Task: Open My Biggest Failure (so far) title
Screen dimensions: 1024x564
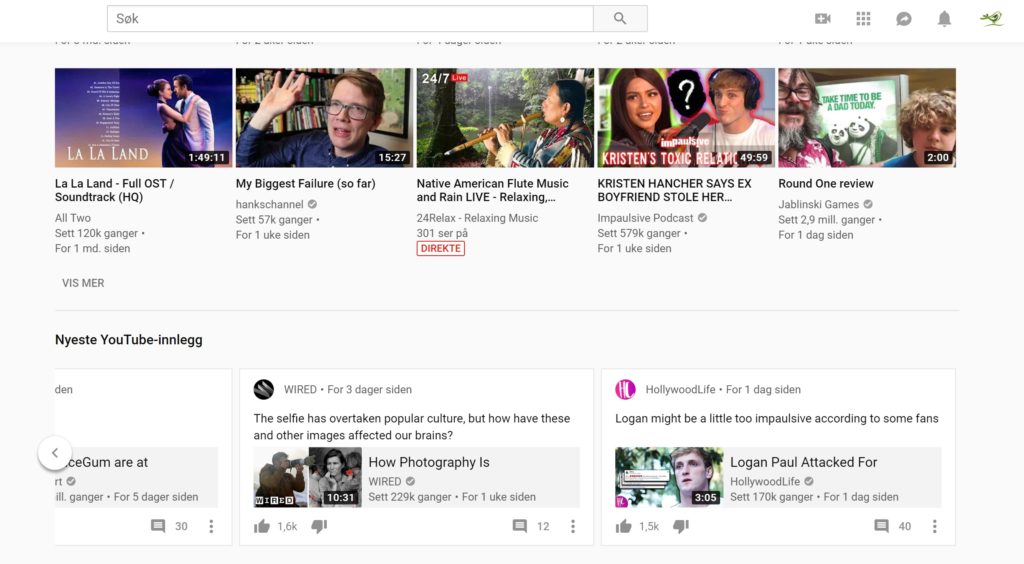Action: pyautogui.click(x=306, y=184)
